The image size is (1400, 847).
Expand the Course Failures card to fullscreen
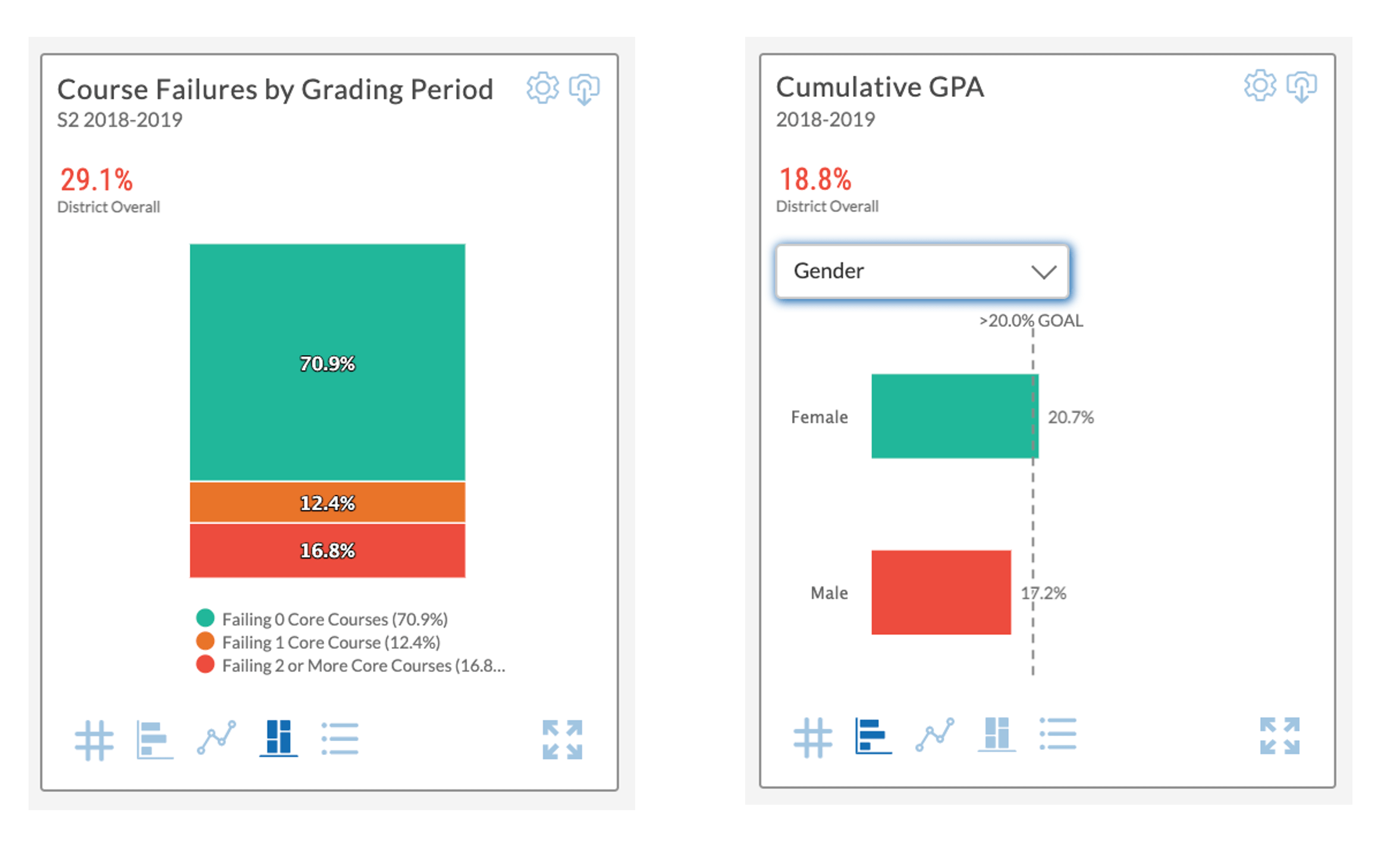564,739
